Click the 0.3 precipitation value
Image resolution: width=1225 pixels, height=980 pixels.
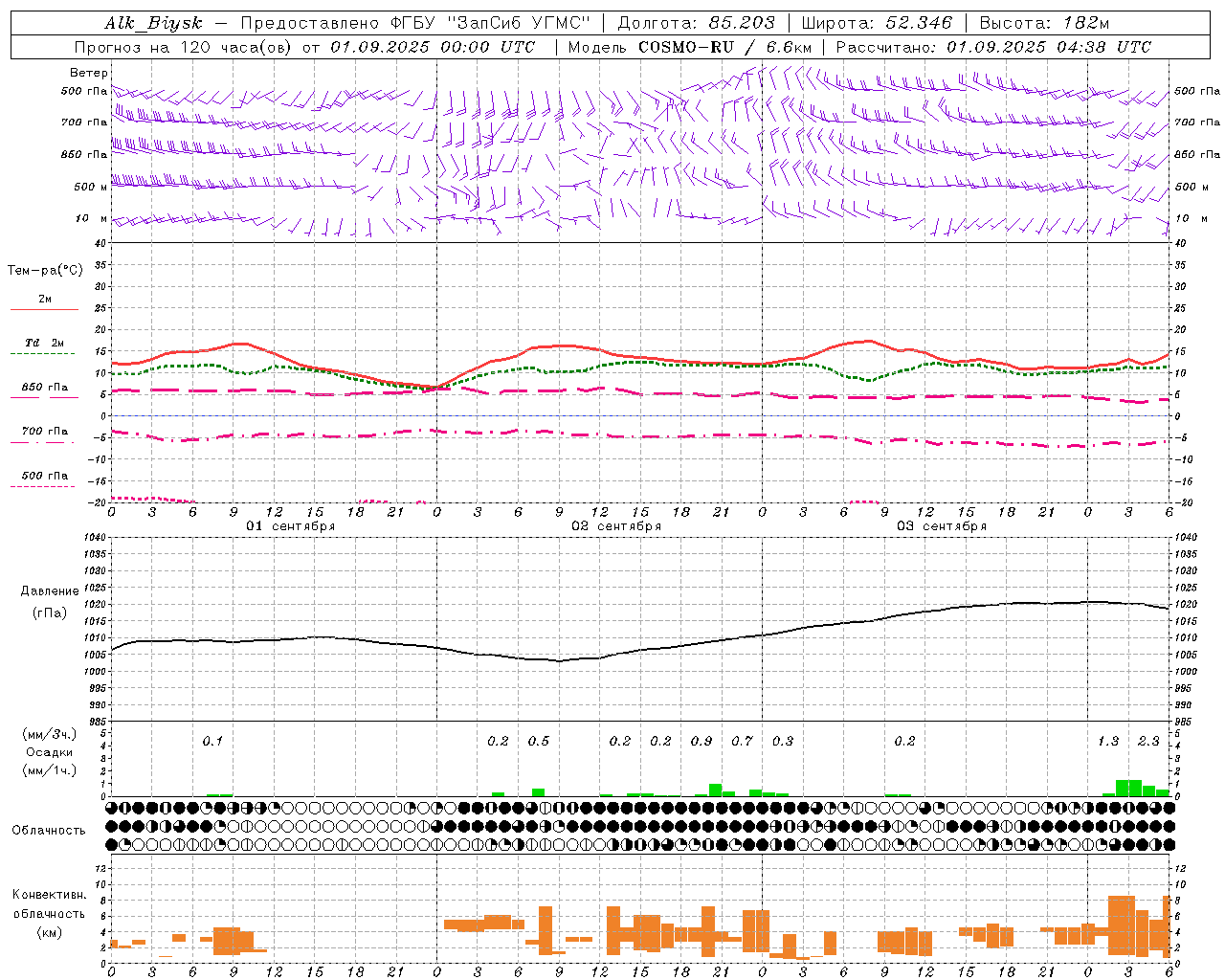[783, 741]
